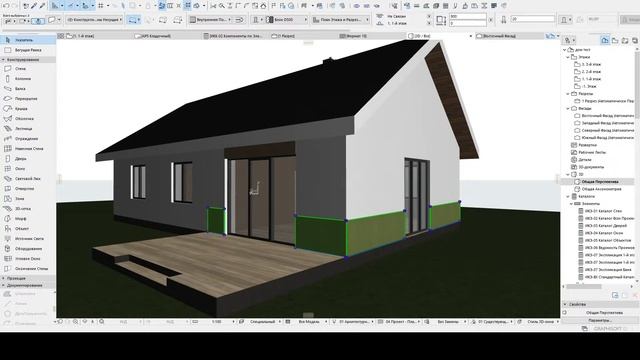Viewport: 640px width, 360px height.
Task: Select the Морф (Morph) tool
Action: 28,218
